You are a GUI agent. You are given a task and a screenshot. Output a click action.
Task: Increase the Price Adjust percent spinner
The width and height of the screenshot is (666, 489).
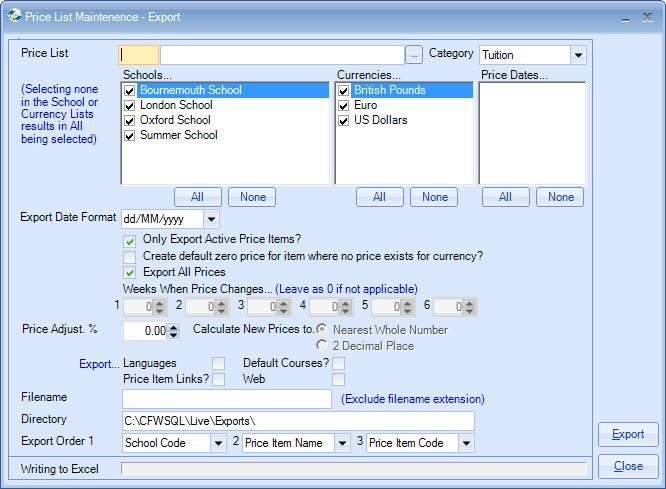point(173,326)
